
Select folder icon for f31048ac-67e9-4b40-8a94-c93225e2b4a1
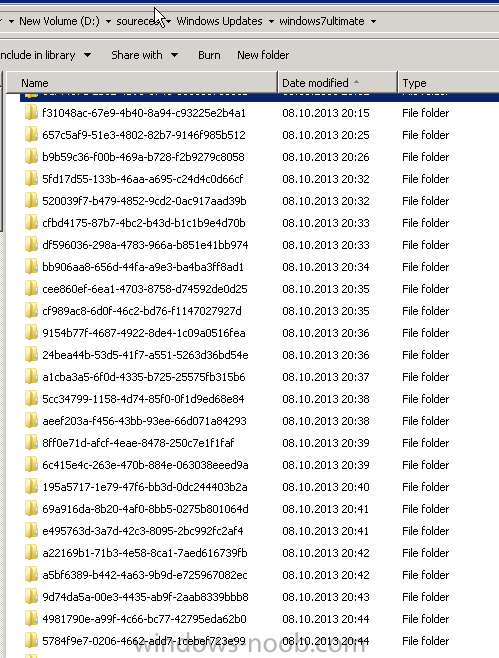31,113
